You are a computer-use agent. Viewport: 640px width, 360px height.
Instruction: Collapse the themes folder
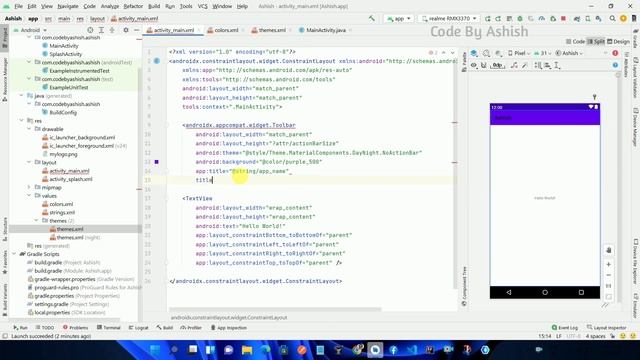click(x=36, y=221)
